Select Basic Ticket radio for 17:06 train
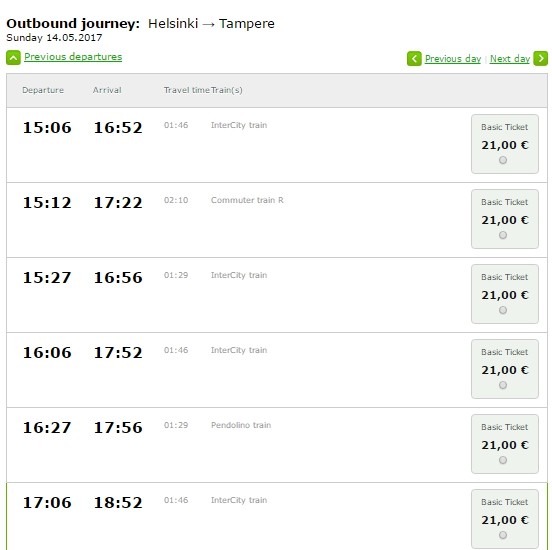The width and height of the screenshot is (552, 550). tap(503, 535)
